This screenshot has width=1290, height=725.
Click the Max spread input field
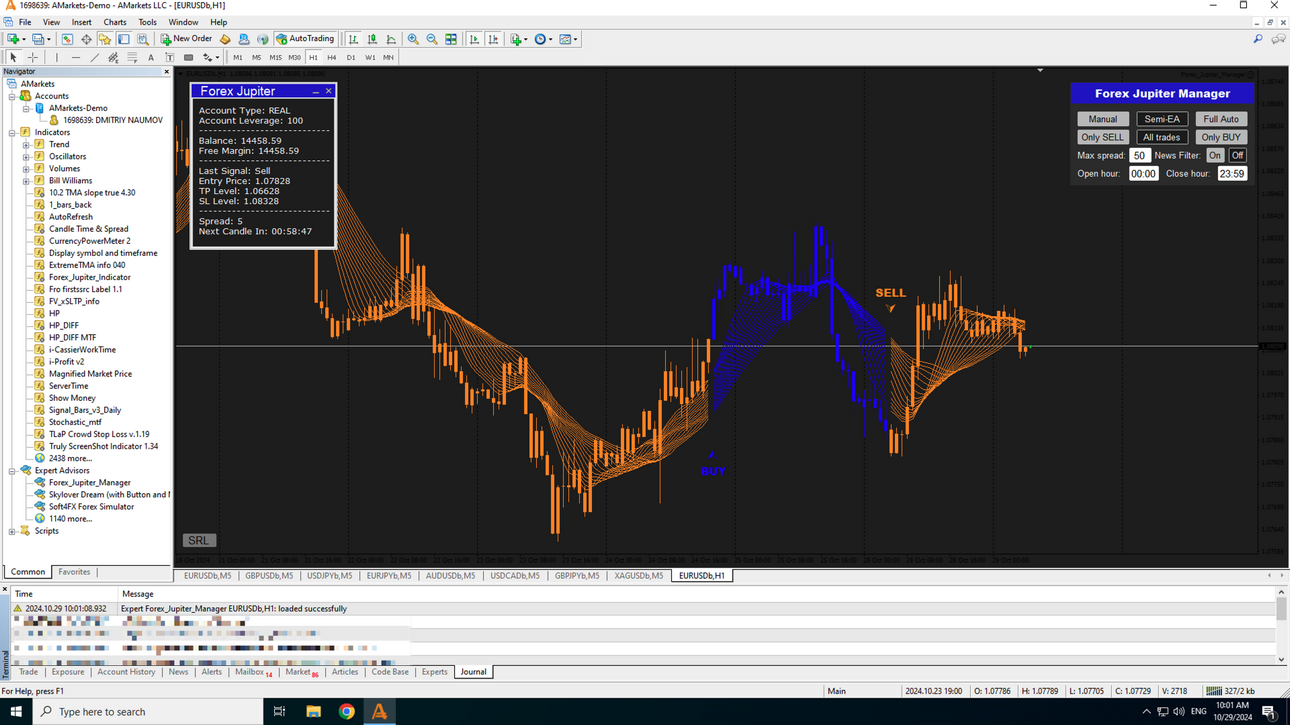pyautogui.click(x=1140, y=155)
